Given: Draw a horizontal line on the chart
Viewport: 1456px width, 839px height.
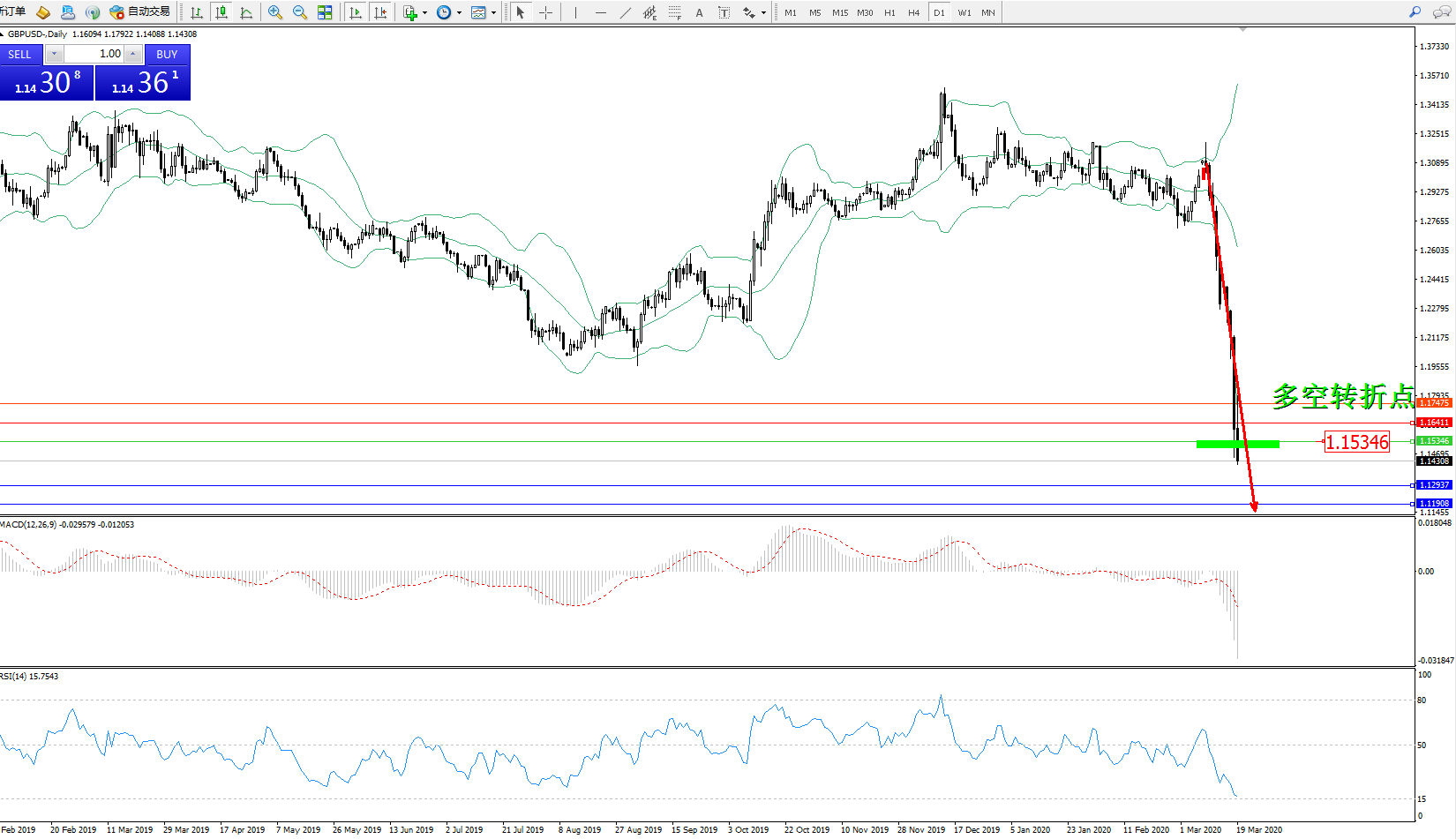Looking at the screenshot, I should click(x=601, y=12).
